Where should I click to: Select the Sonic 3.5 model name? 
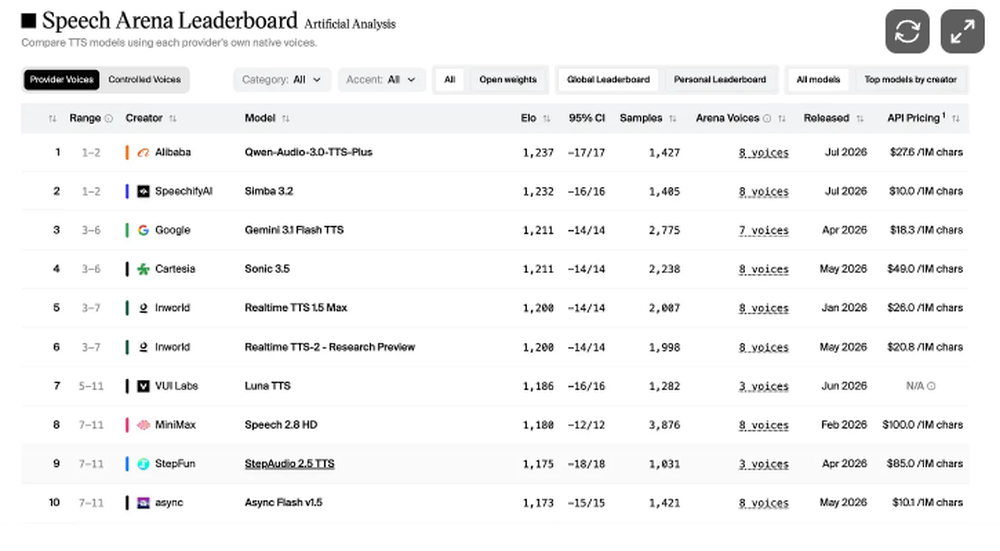coord(267,269)
